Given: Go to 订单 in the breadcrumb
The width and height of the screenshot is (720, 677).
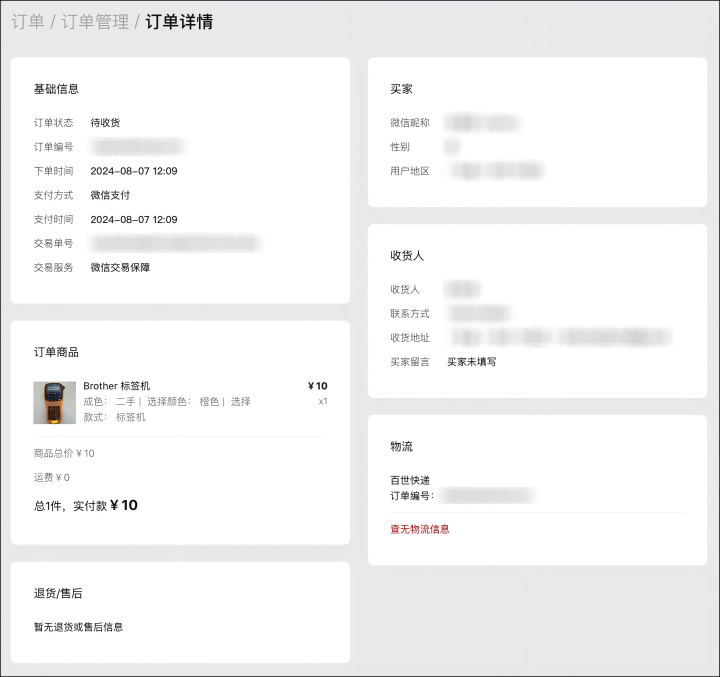Looking at the screenshot, I should tap(28, 22).
